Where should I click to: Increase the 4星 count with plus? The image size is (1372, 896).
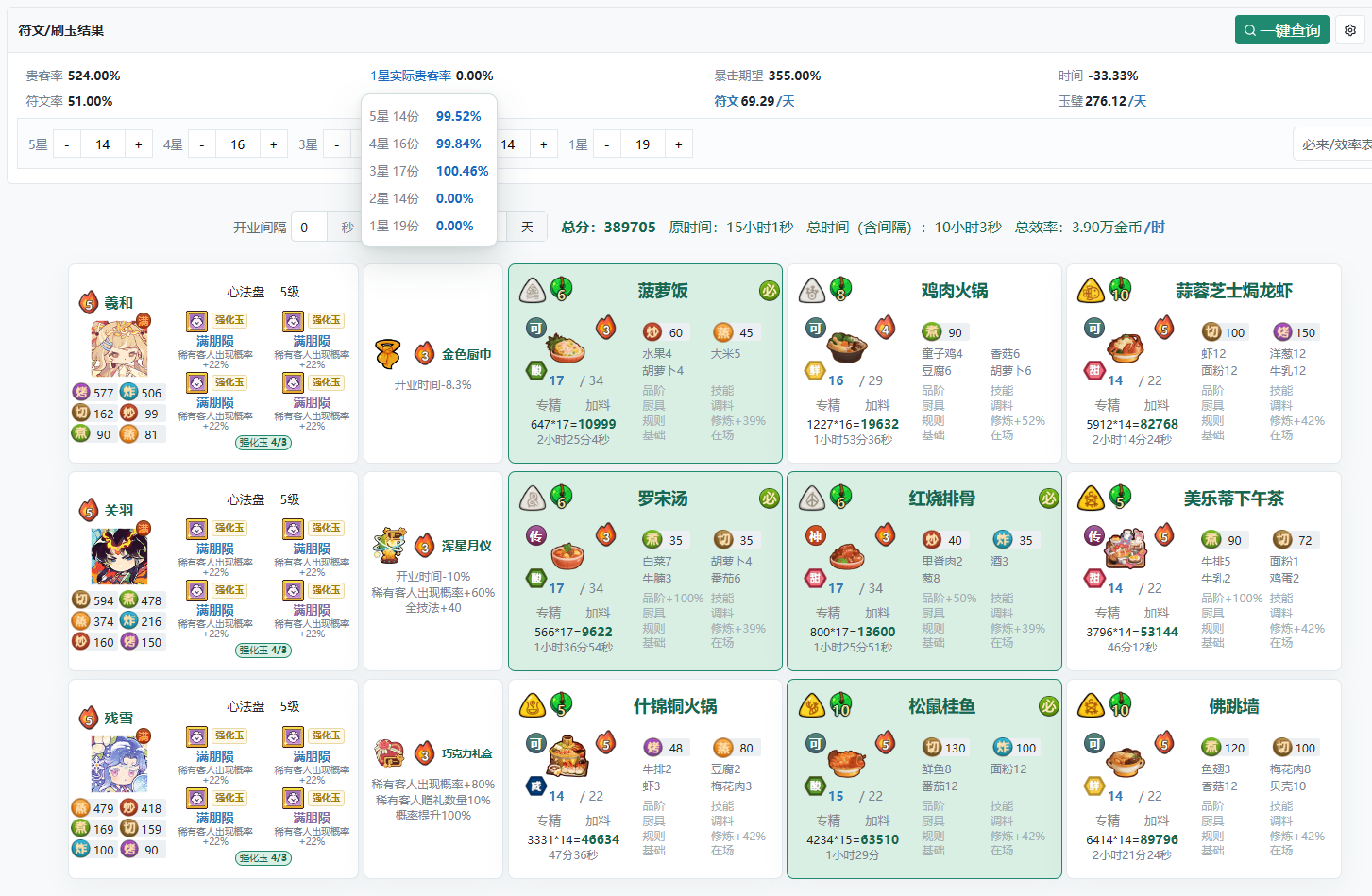coord(274,144)
